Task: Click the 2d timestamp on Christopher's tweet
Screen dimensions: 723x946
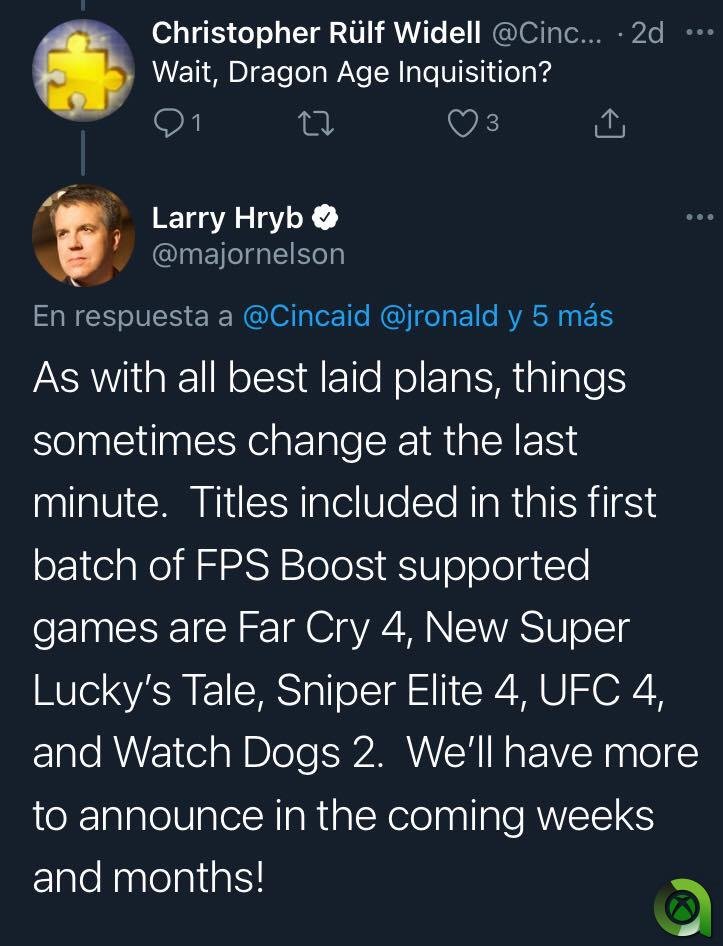Action: point(647,33)
